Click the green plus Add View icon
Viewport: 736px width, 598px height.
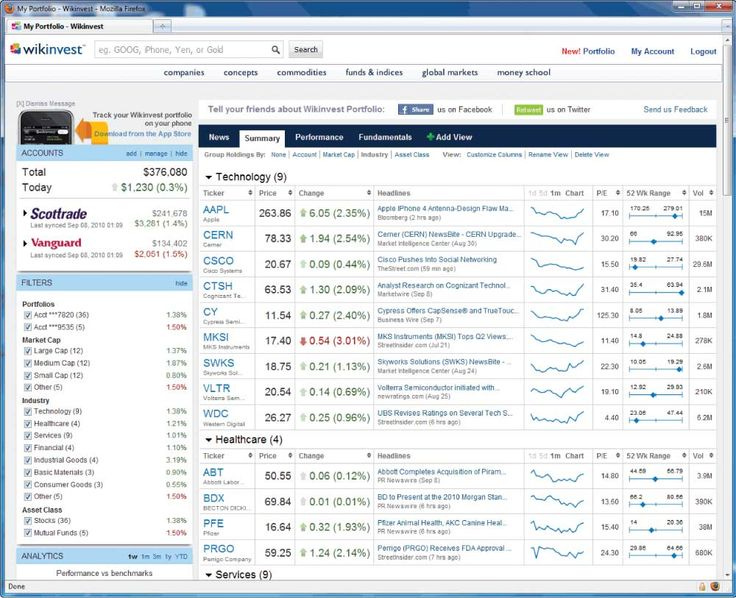pos(430,137)
